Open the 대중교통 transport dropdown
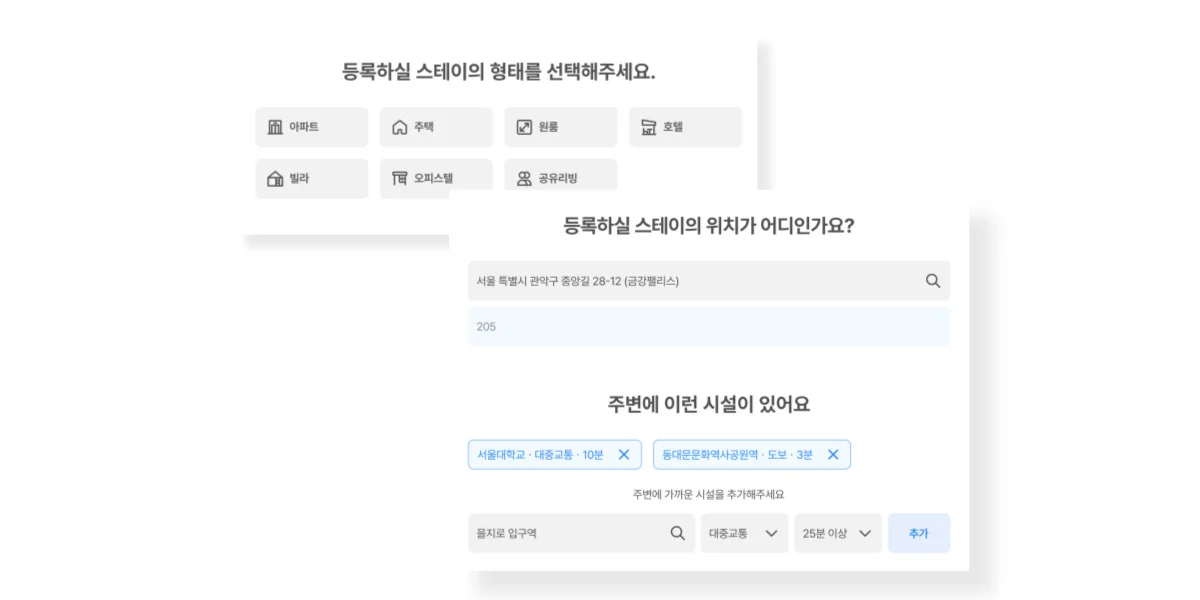Viewport: 1200px width, 600px height. 744,533
